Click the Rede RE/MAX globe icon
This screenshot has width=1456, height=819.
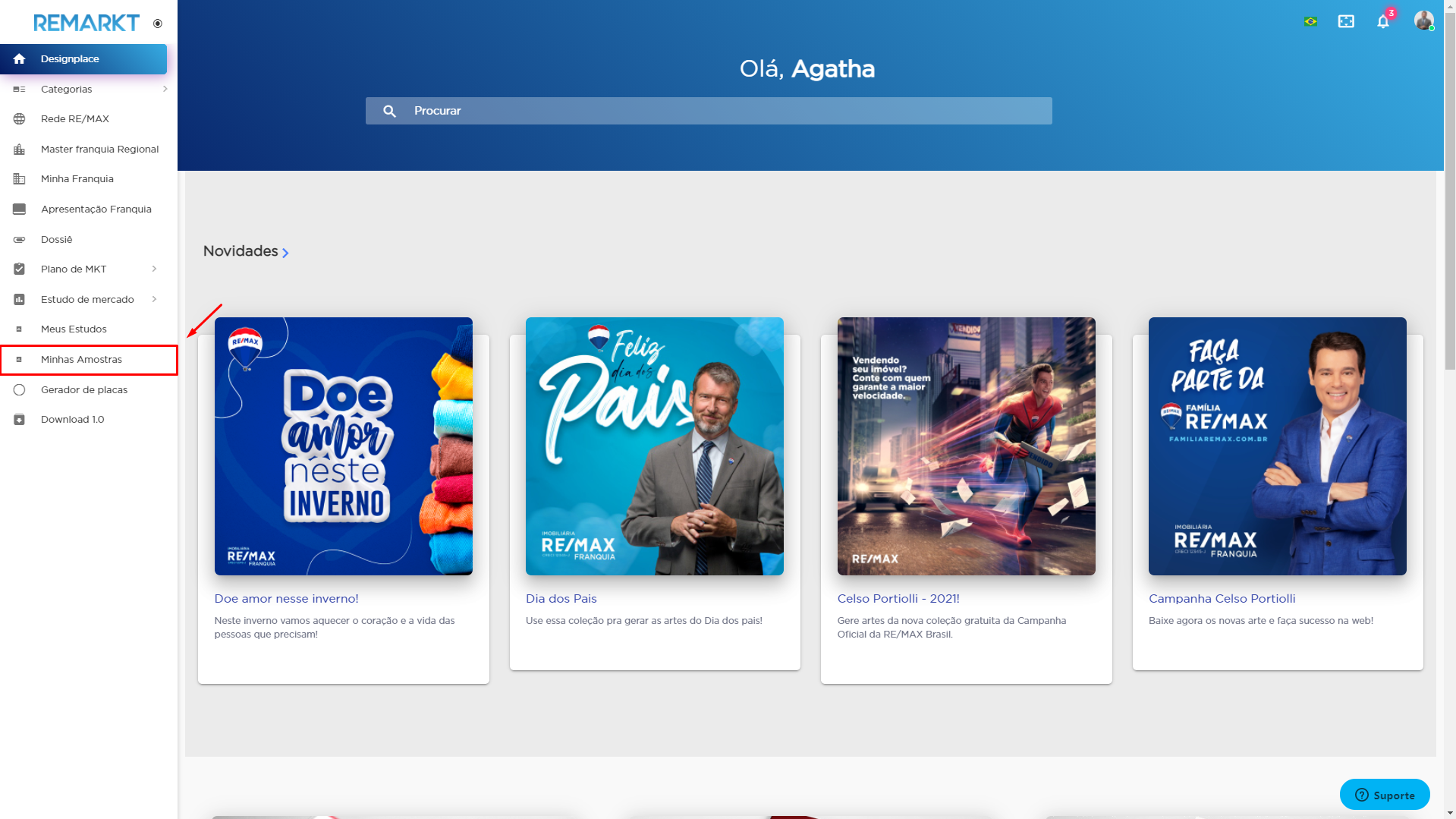[x=20, y=119]
